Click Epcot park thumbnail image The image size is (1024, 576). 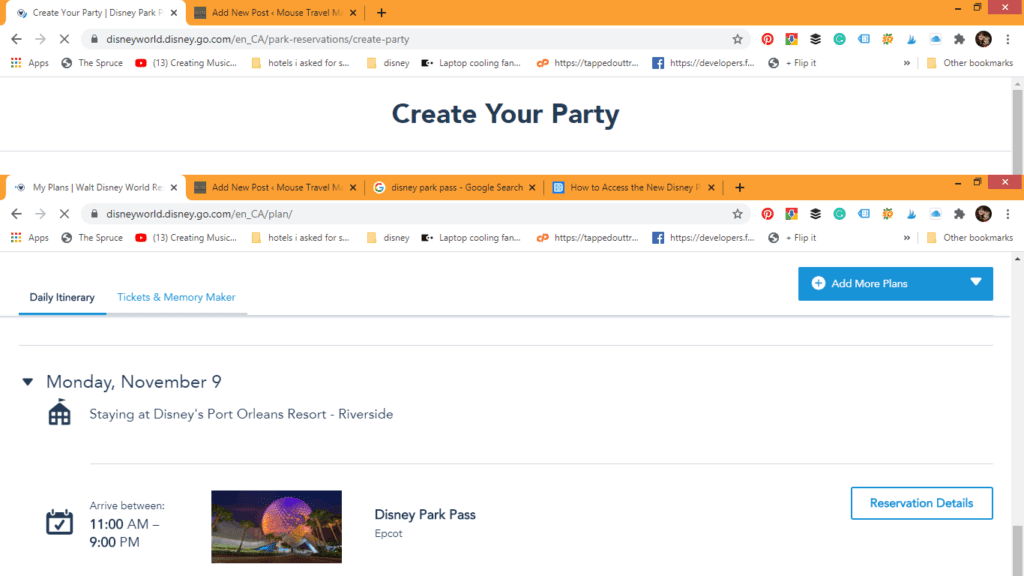276,526
